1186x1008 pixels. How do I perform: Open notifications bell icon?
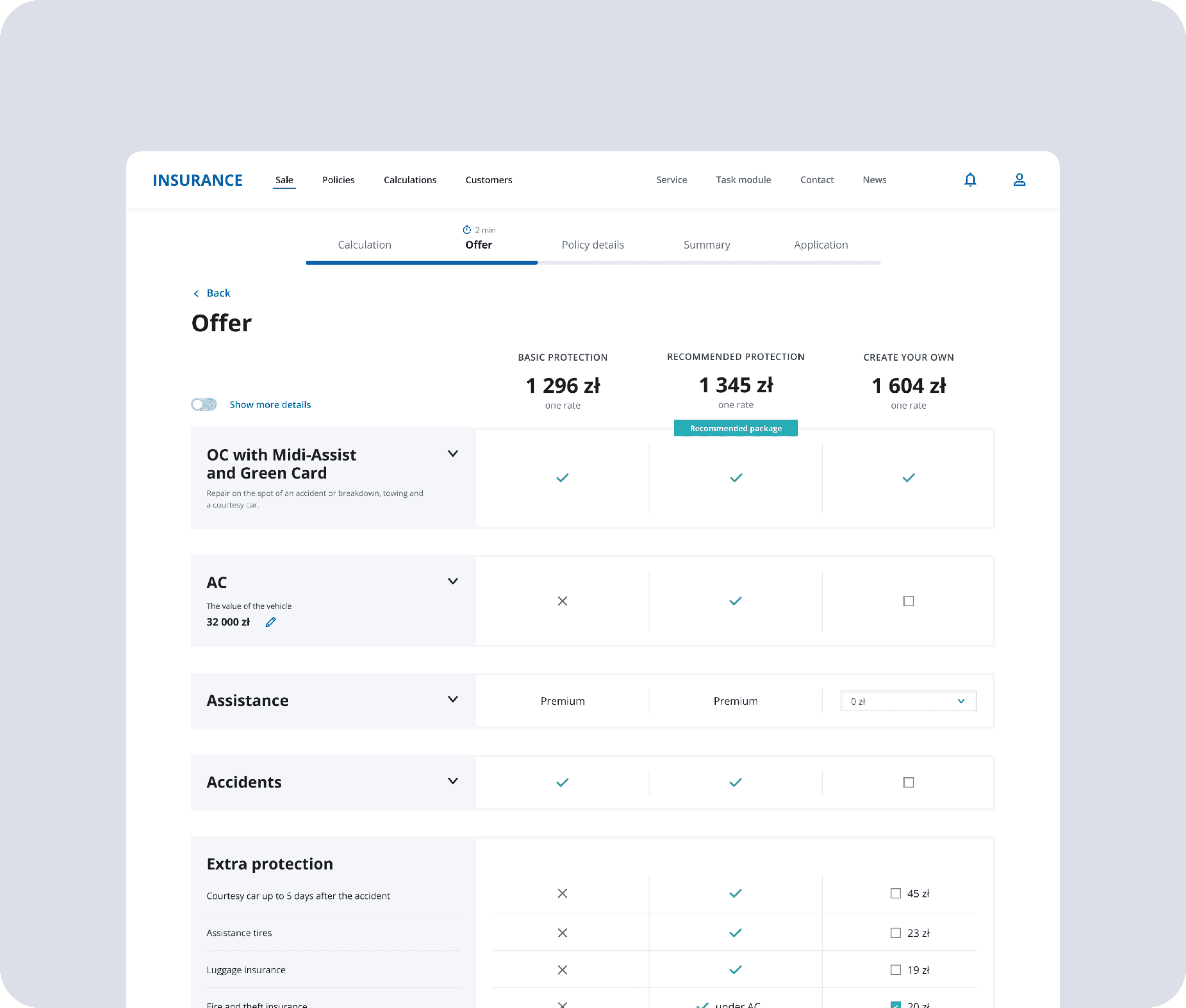click(x=970, y=180)
